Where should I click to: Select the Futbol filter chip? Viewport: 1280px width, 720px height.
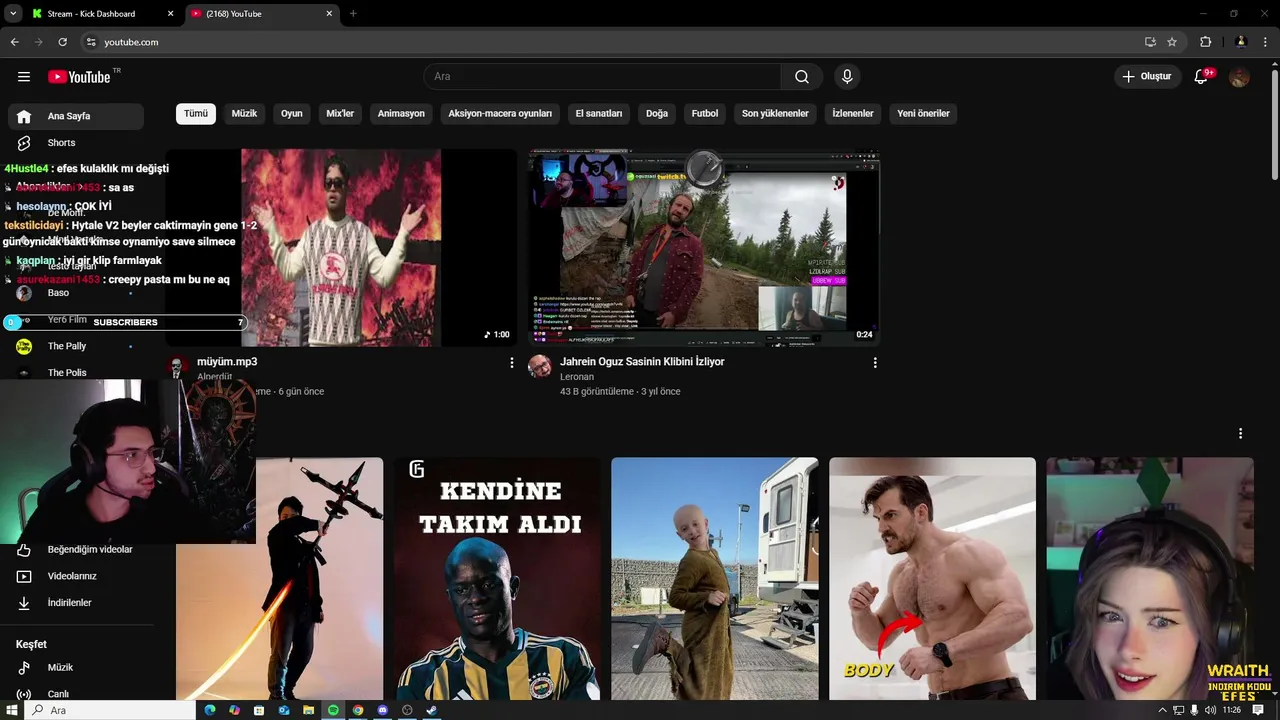[705, 113]
